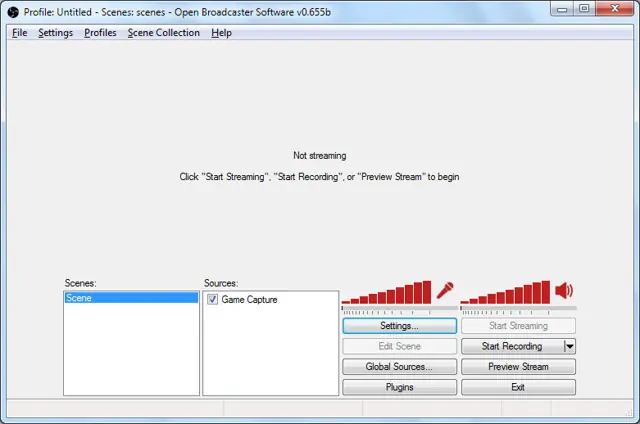The height and width of the screenshot is (424, 640).
Task: Uncheck the Game Capture source checkbox
Action: point(212,299)
